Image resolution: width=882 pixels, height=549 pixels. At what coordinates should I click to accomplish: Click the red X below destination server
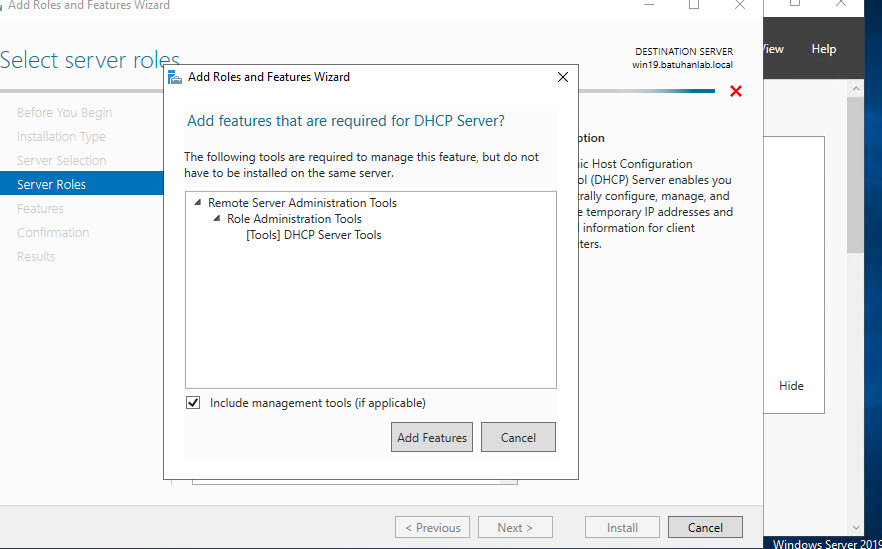pos(736,91)
